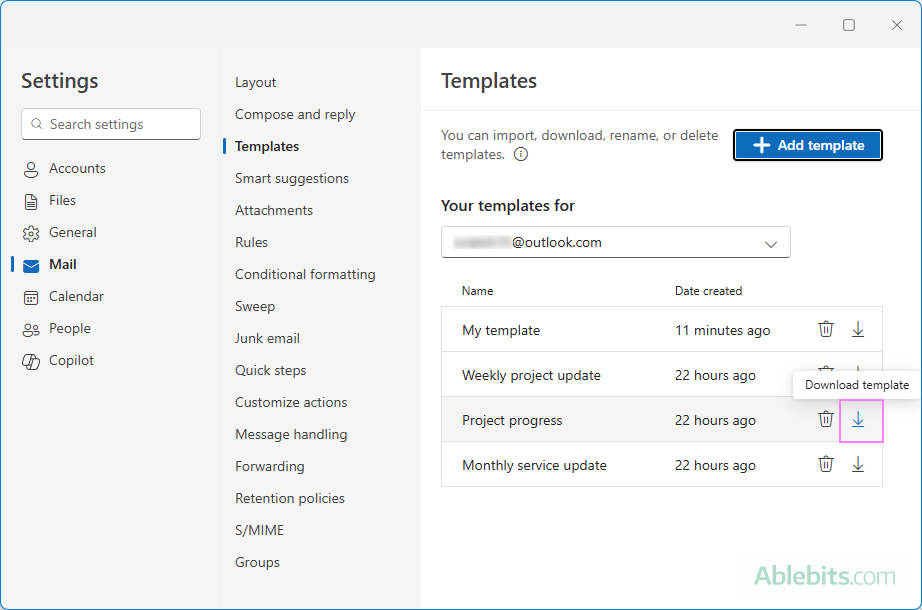Download the Project progress template
This screenshot has height=610, width=922.
858,420
